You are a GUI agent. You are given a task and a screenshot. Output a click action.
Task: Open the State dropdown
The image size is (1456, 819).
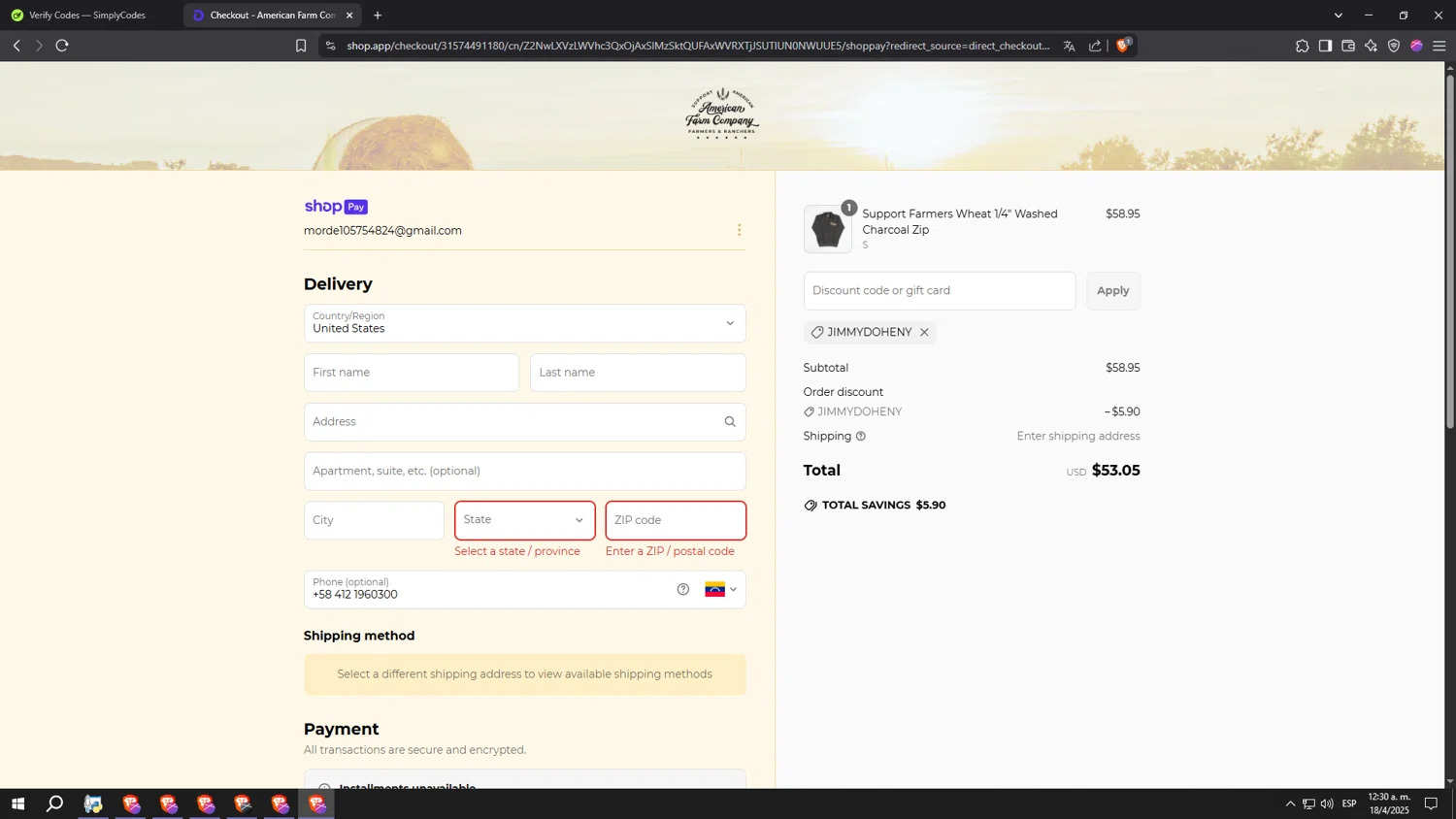[x=524, y=520]
